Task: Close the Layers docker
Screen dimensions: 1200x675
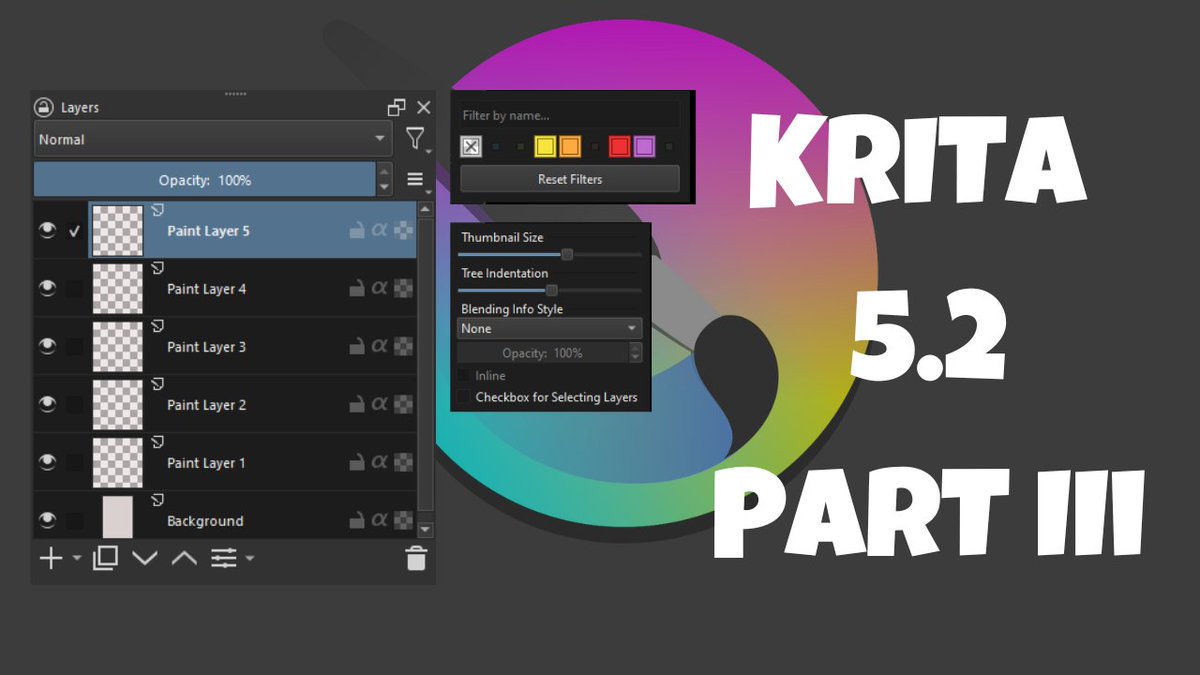Action: pos(424,107)
